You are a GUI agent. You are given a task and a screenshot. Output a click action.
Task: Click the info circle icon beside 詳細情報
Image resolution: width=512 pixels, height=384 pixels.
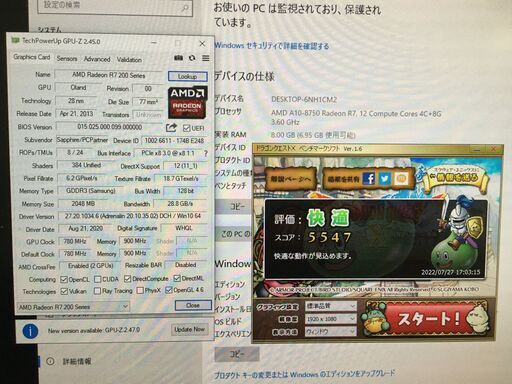click(x=50, y=361)
